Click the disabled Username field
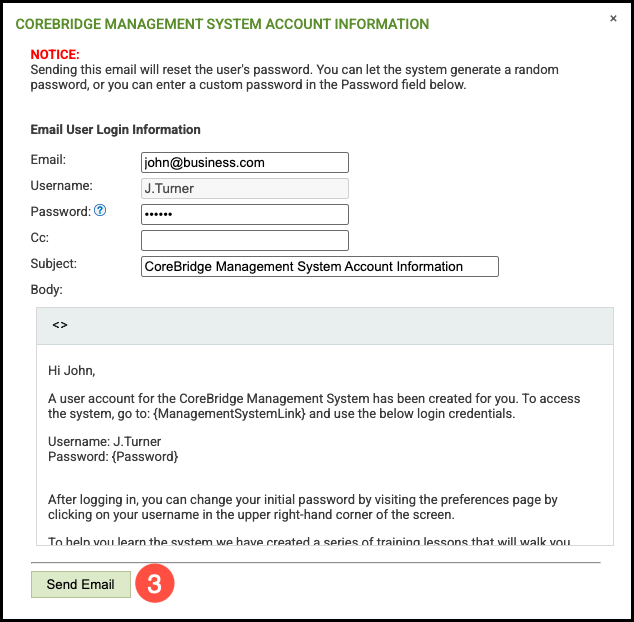 245,188
